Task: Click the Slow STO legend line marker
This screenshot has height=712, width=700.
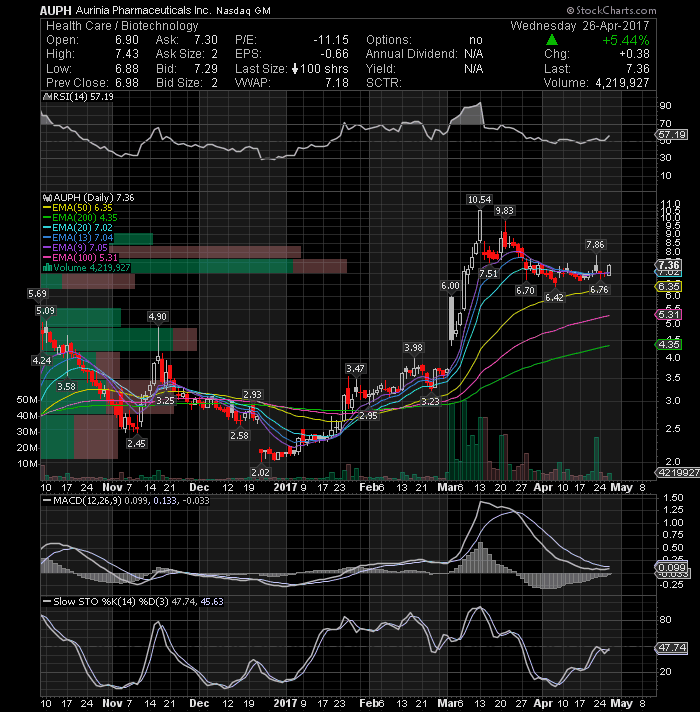Action: [47, 601]
